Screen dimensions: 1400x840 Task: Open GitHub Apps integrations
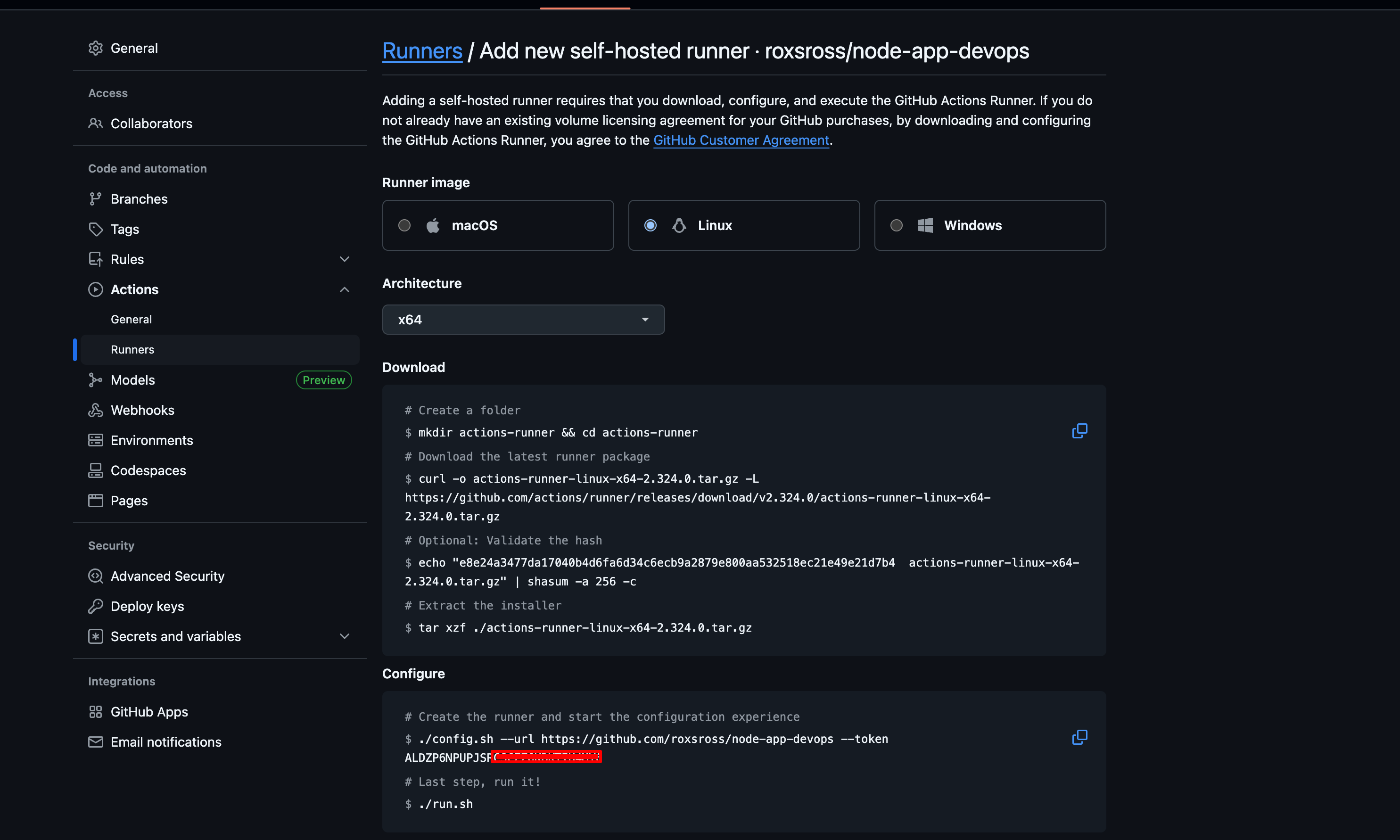220,711
